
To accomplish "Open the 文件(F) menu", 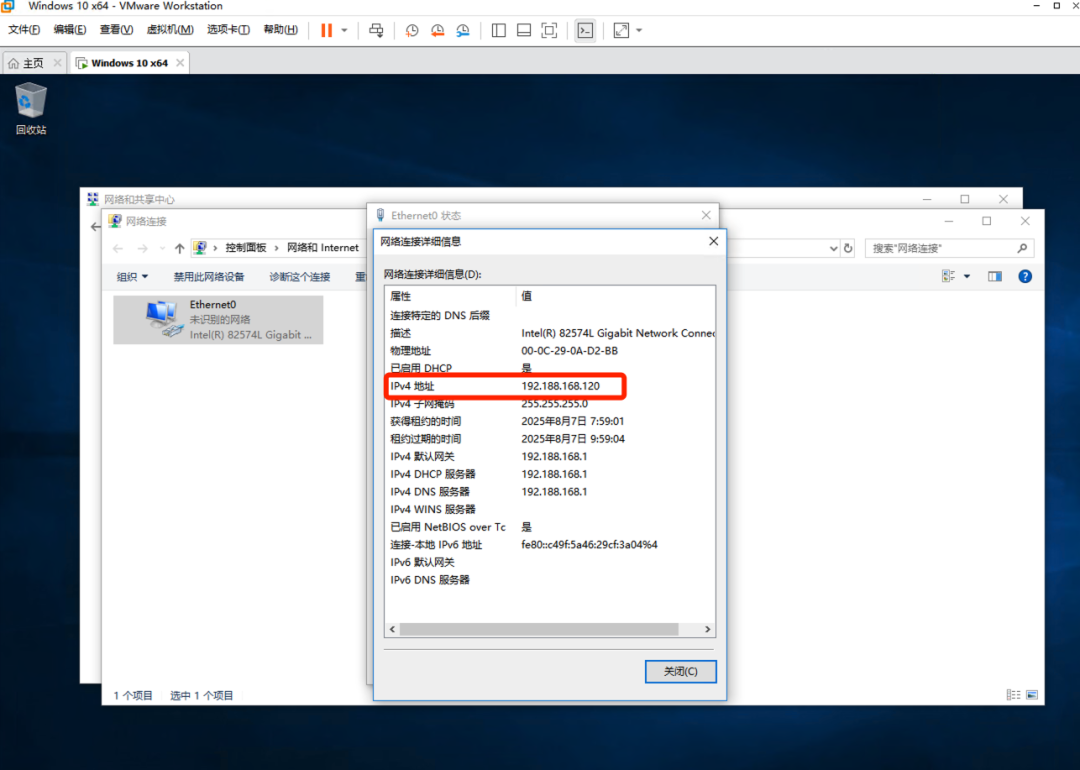I will click(x=24, y=30).
